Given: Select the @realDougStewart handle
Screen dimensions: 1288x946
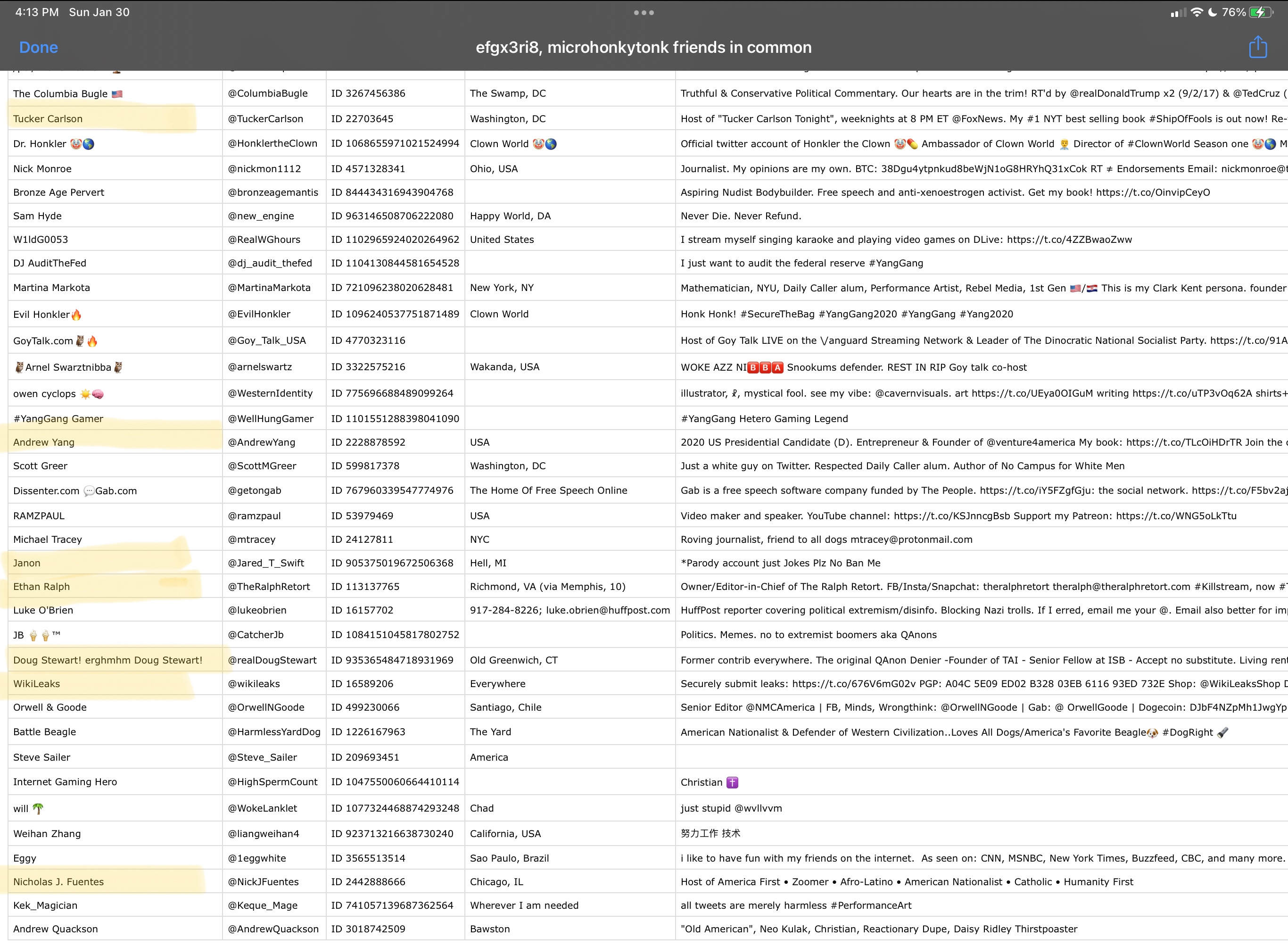Looking at the screenshot, I should 272,660.
